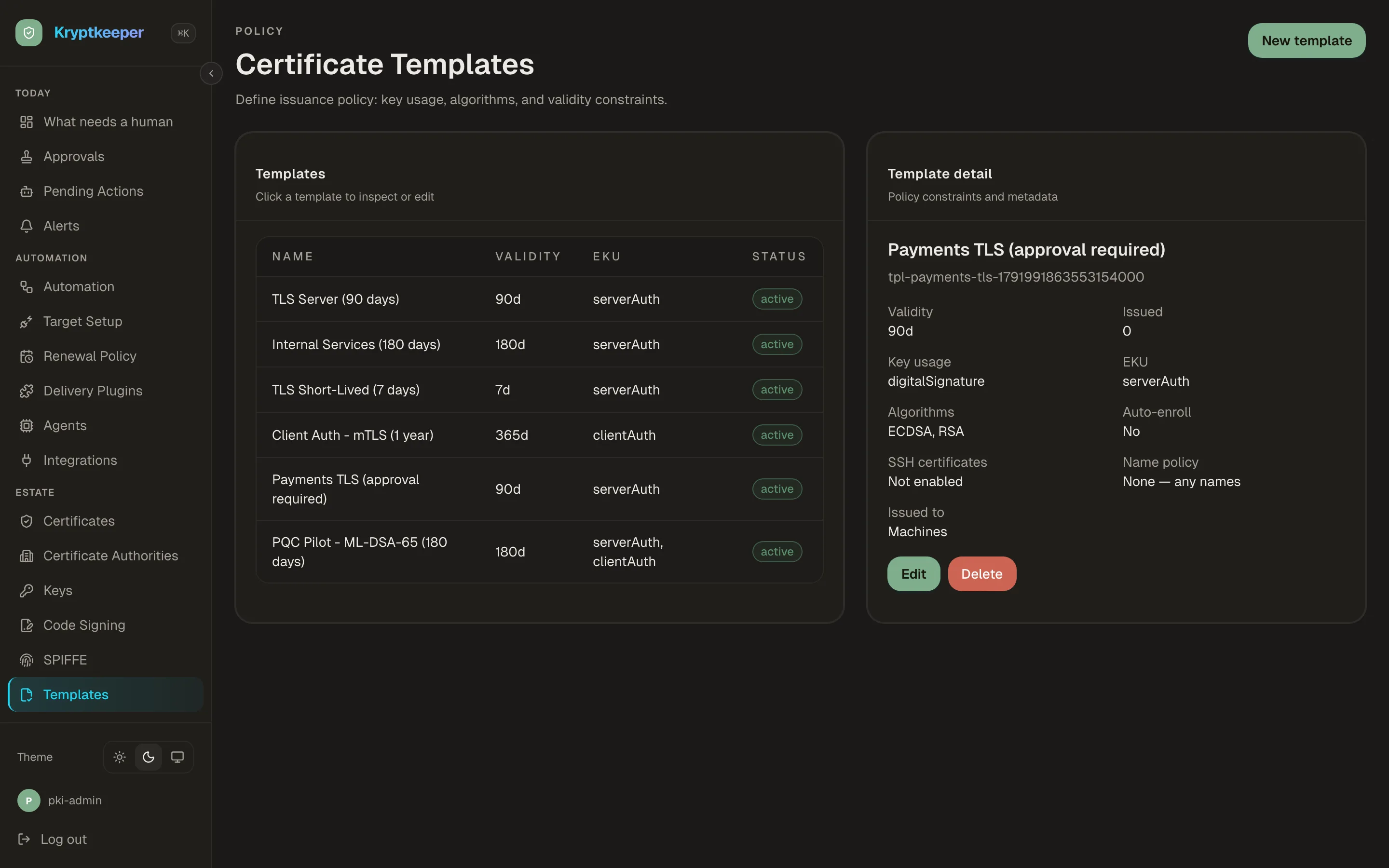Select the Internal Services (180 days) template

539,344
